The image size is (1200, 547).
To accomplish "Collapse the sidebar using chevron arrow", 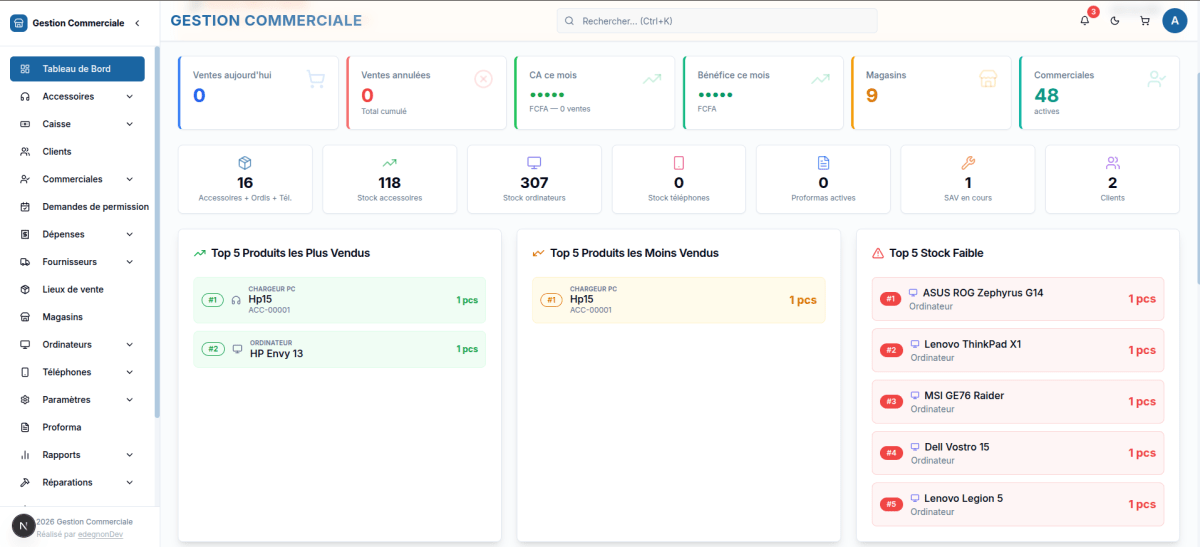I will 137,22.
